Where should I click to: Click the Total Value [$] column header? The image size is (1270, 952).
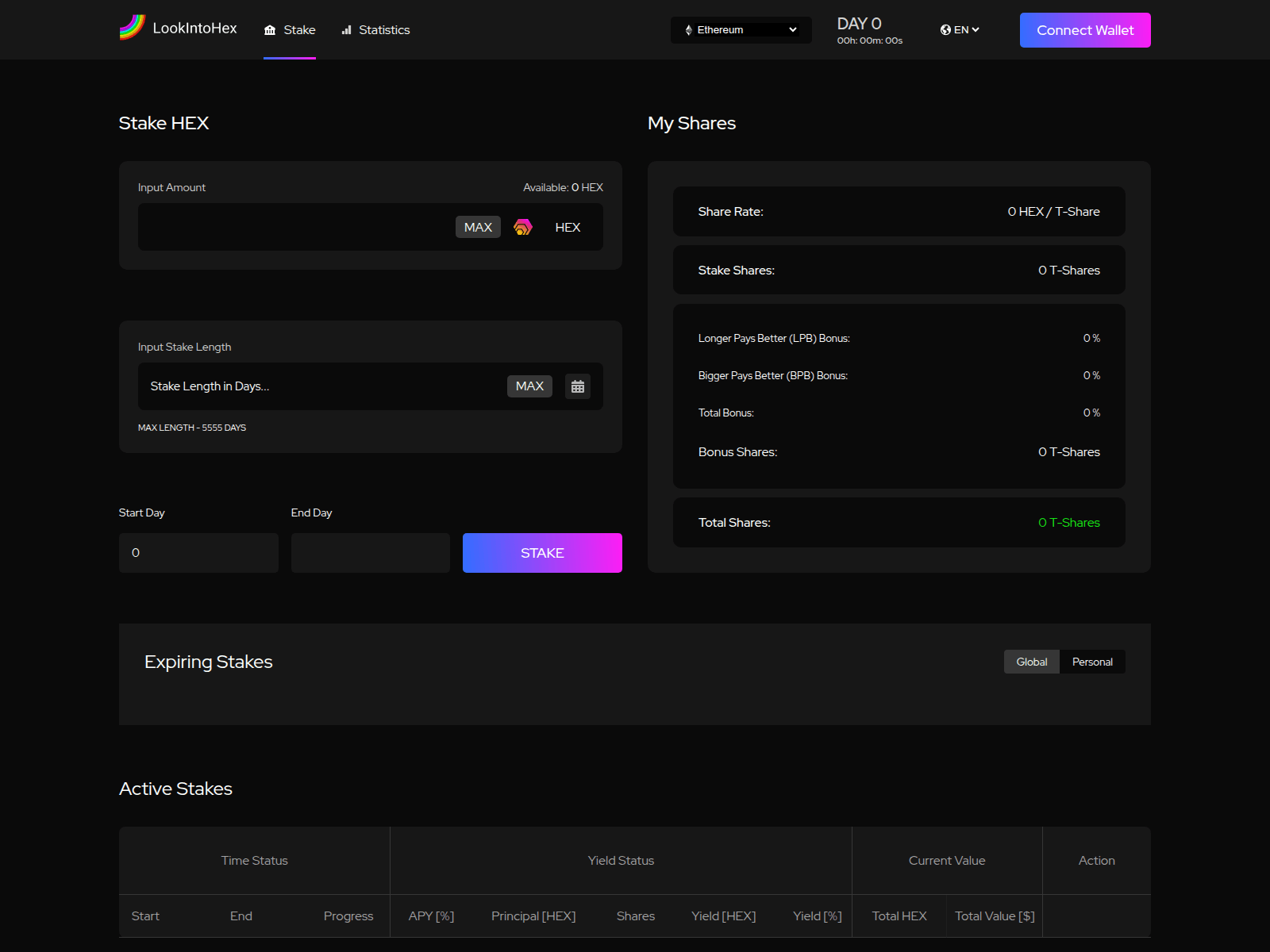(995, 916)
